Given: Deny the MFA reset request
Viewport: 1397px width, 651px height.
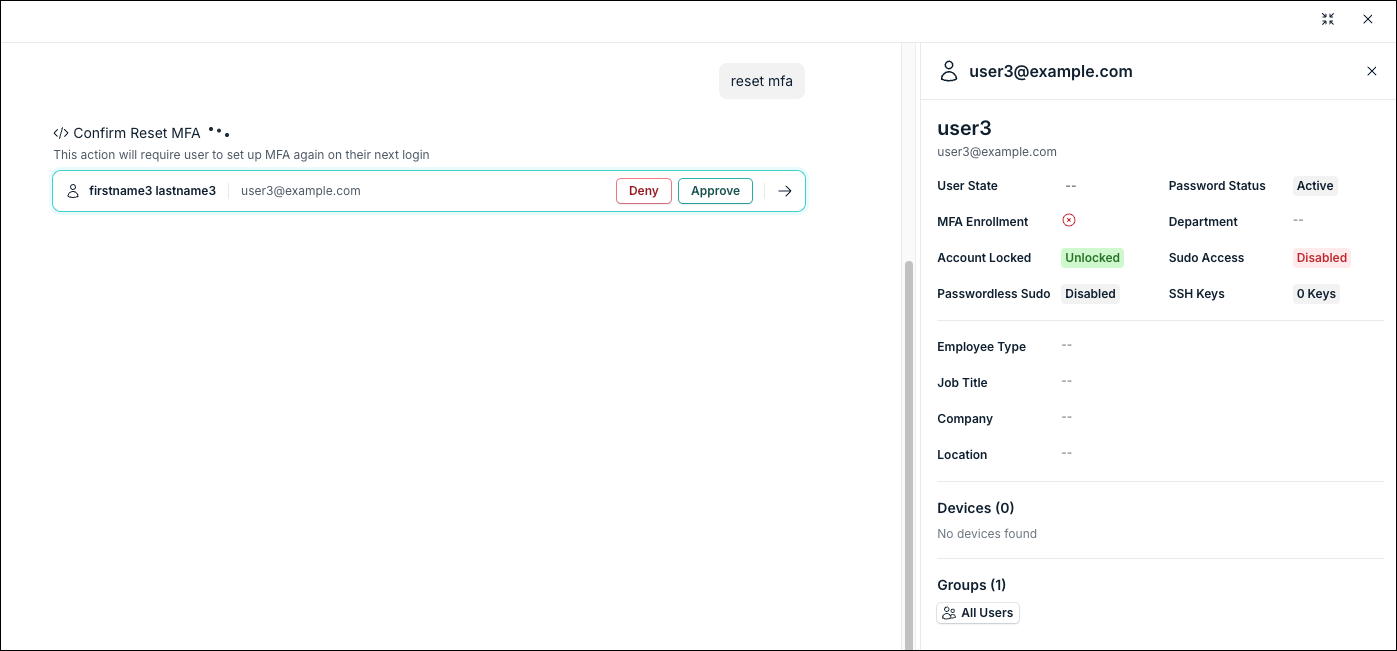Looking at the screenshot, I should pos(643,191).
